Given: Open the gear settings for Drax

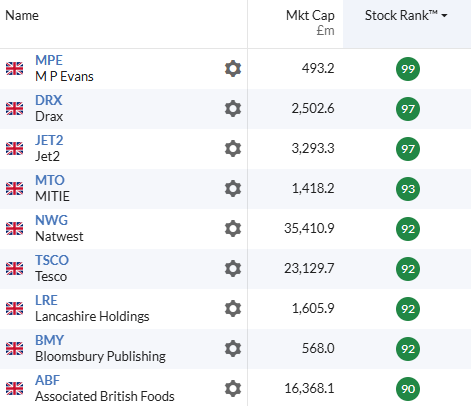Looking at the screenshot, I should coord(233,109).
